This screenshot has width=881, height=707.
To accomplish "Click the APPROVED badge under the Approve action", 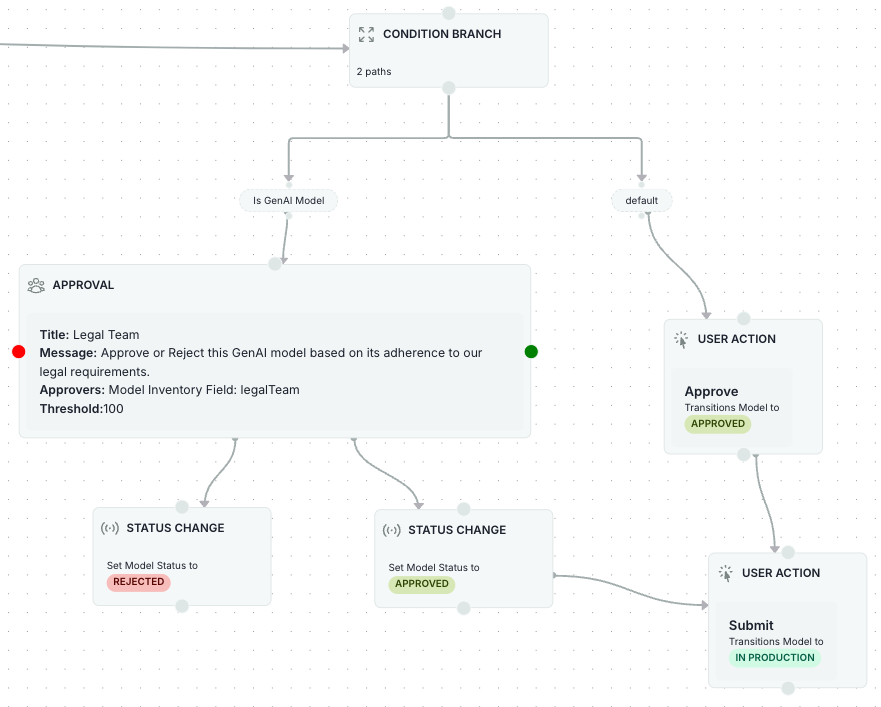I will [x=718, y=424].
